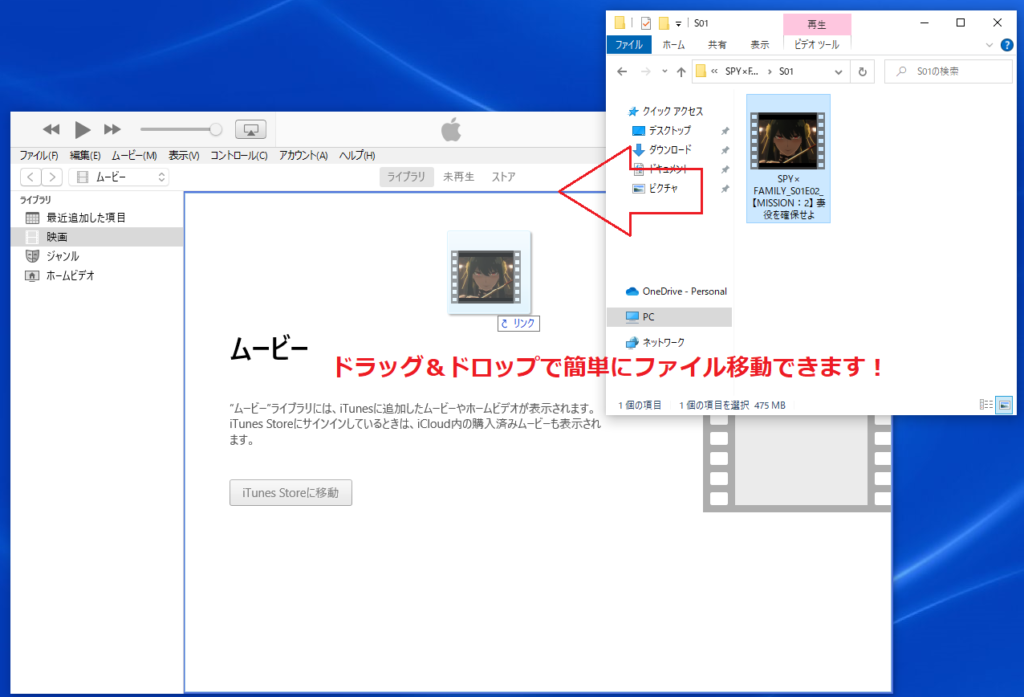Open the ホーム ribbon tab in Explorer
The width and height of the screenshot is (1024, 697).
pos(673,44)
